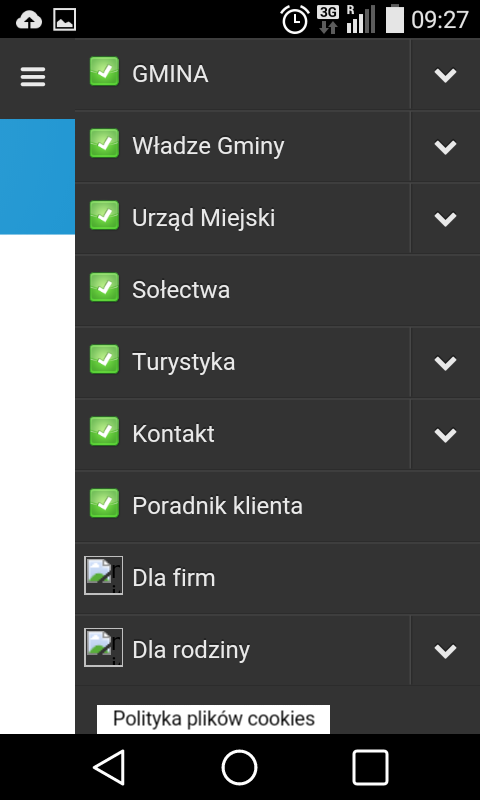
Task: Tap the hamburger menu icon
Action: point(33,77)
